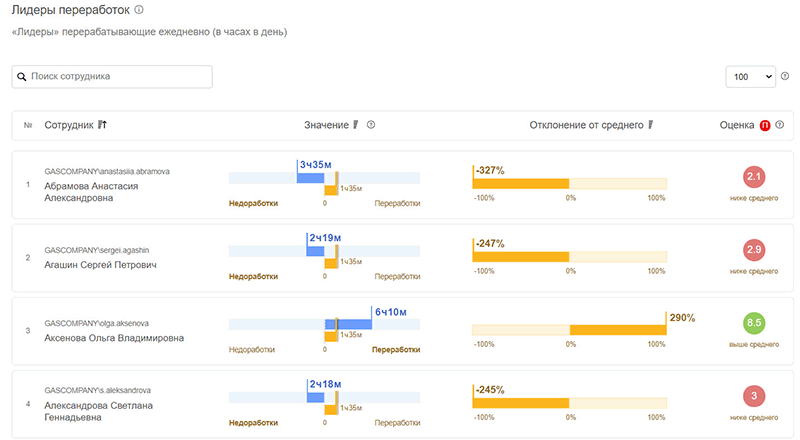Open employee Агашин Сергей Петрович
The image size is (800, 440).
pos(100,265)
